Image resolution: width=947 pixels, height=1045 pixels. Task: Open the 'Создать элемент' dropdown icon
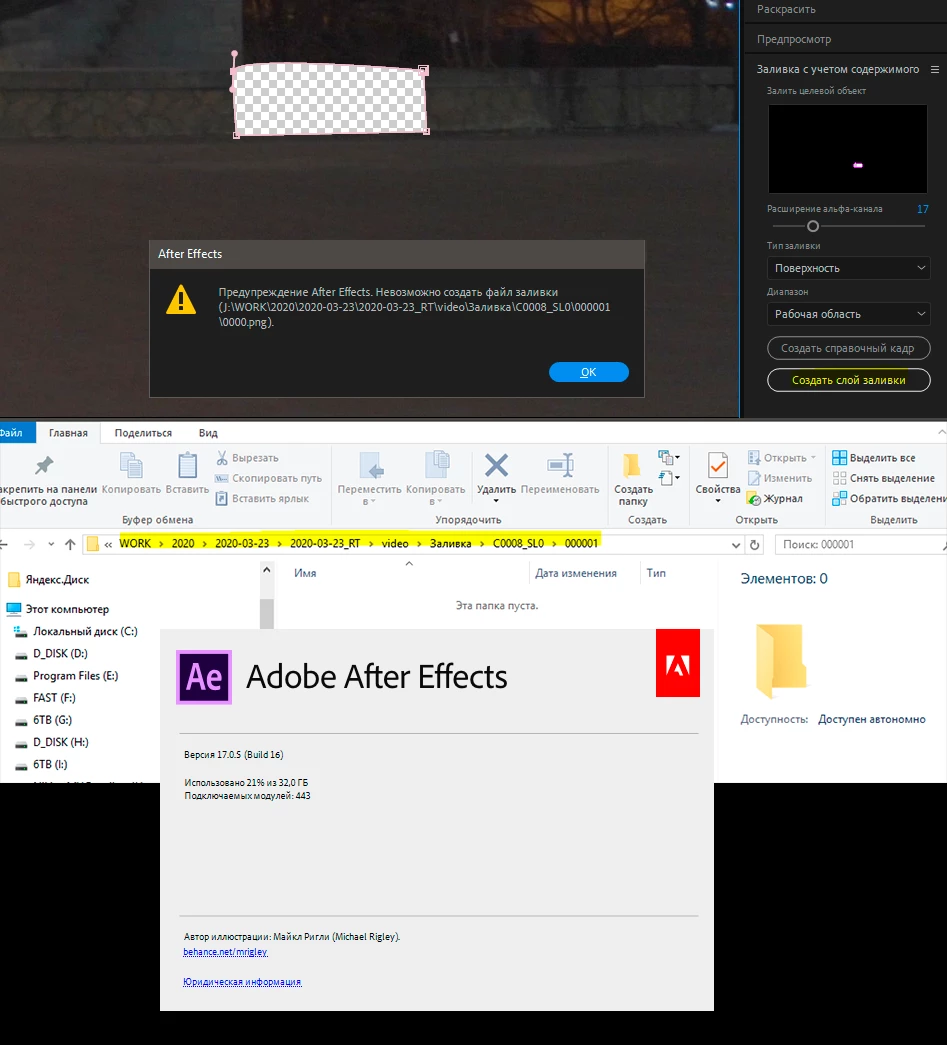(x=668, y=457)
